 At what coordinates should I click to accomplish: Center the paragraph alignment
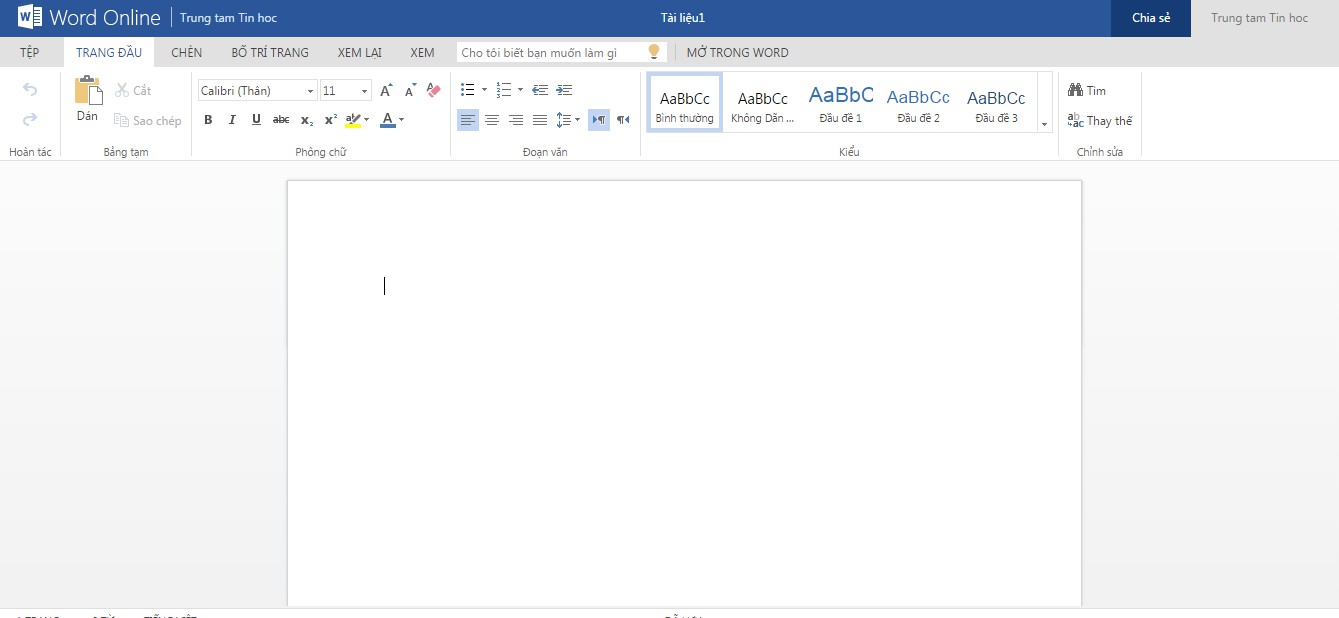click(x=492, y=119)
